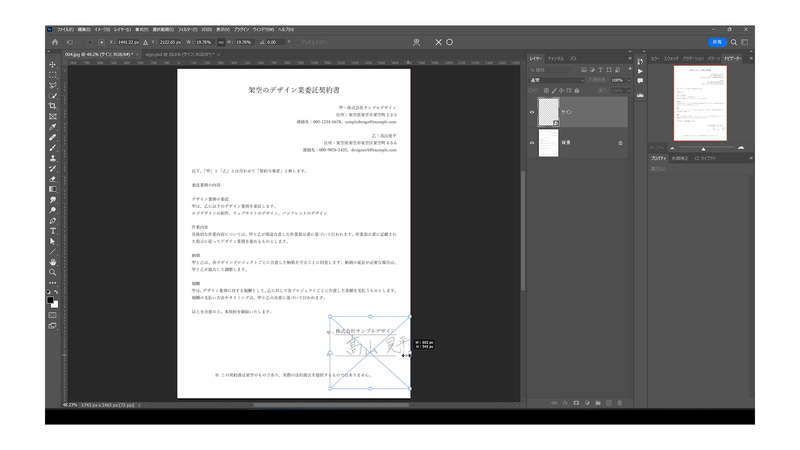
Task: Toggle pixel layer filter icon
Action: click(x=584, y=69)
